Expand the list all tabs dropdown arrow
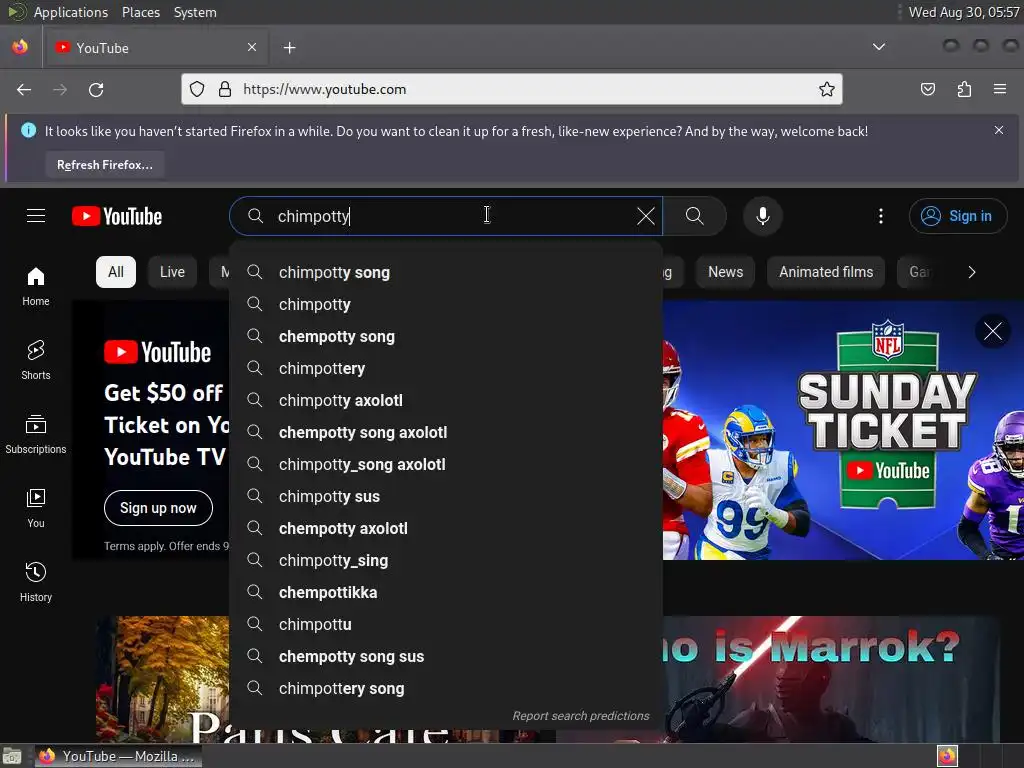This screenshot has width=1024, height=768. (879, 47)
